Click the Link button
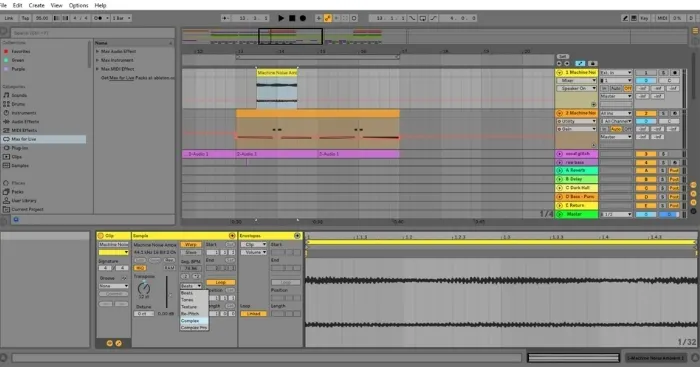This screenshot has height=367, width=700. click(9, 18)
